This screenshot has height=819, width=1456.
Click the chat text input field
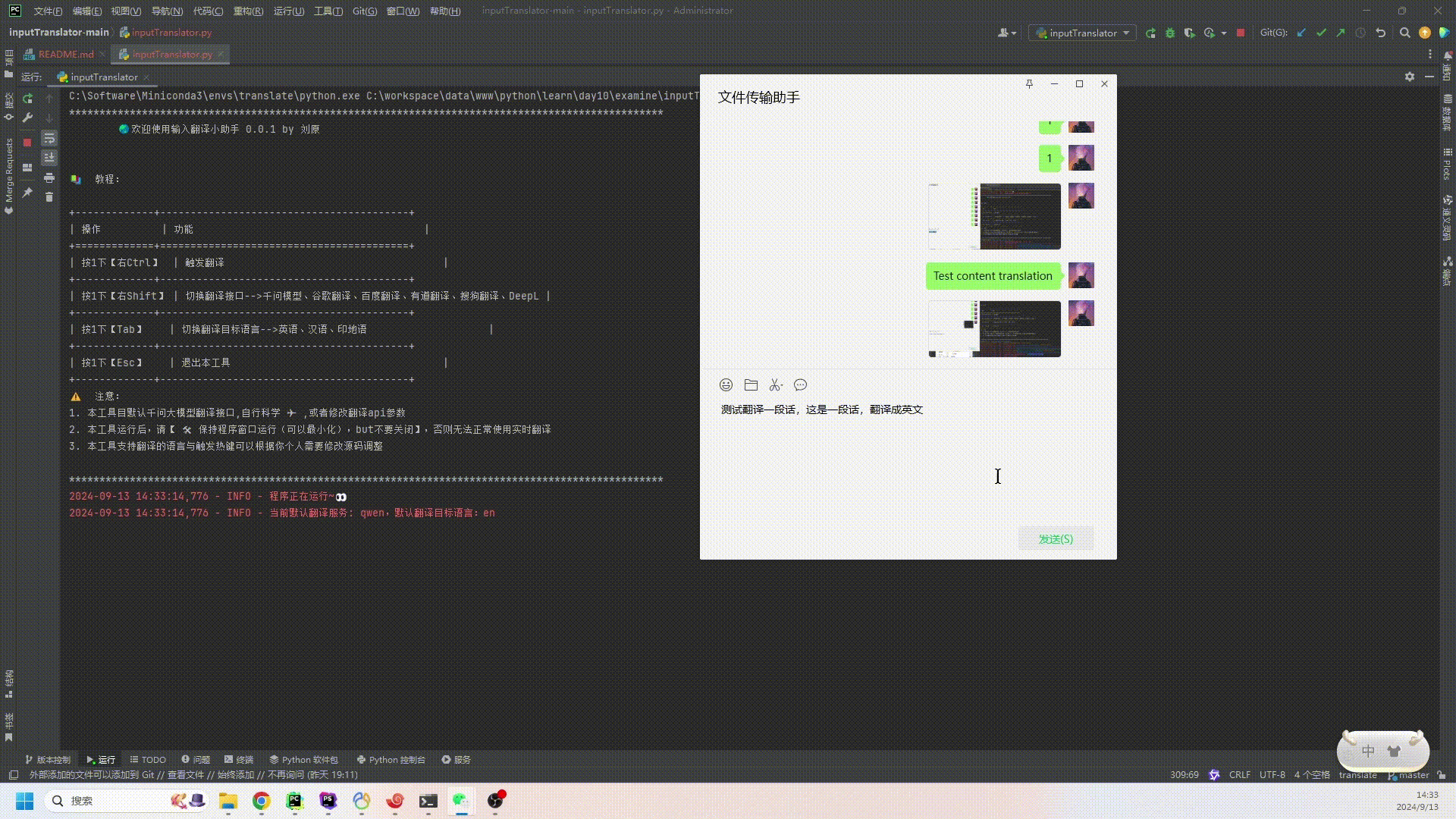[908, 460]
